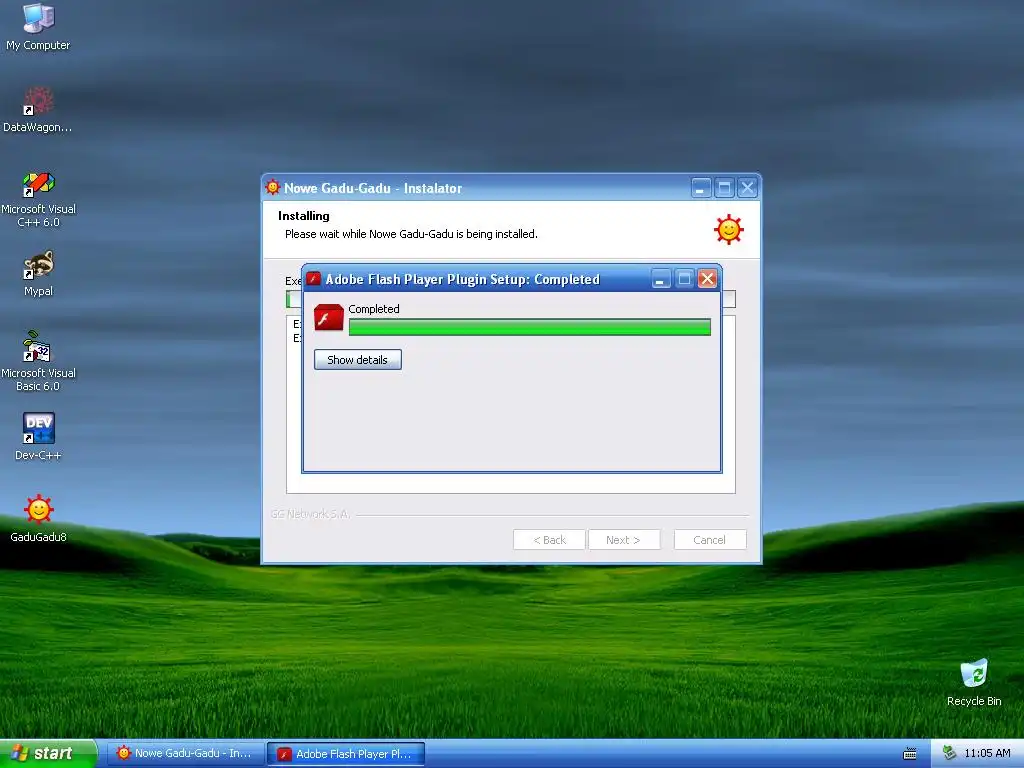Screen dimensions: 1024x768
Task: Click the Completed status label
Action: [374, 309]
